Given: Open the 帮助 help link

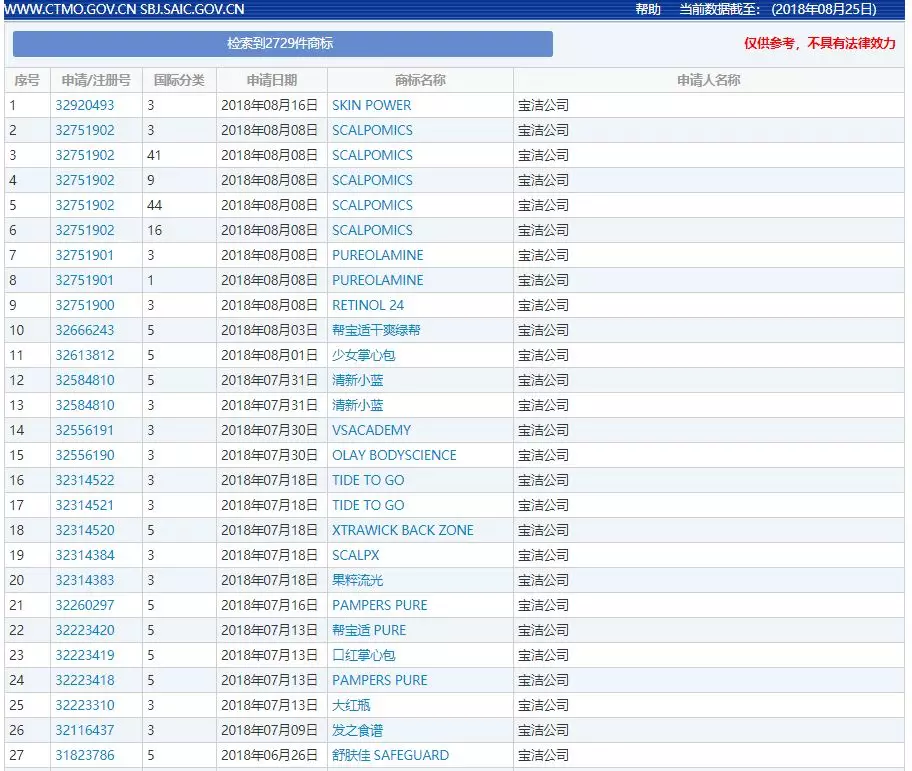Looking at the screenshot, I should click(647, 9).
